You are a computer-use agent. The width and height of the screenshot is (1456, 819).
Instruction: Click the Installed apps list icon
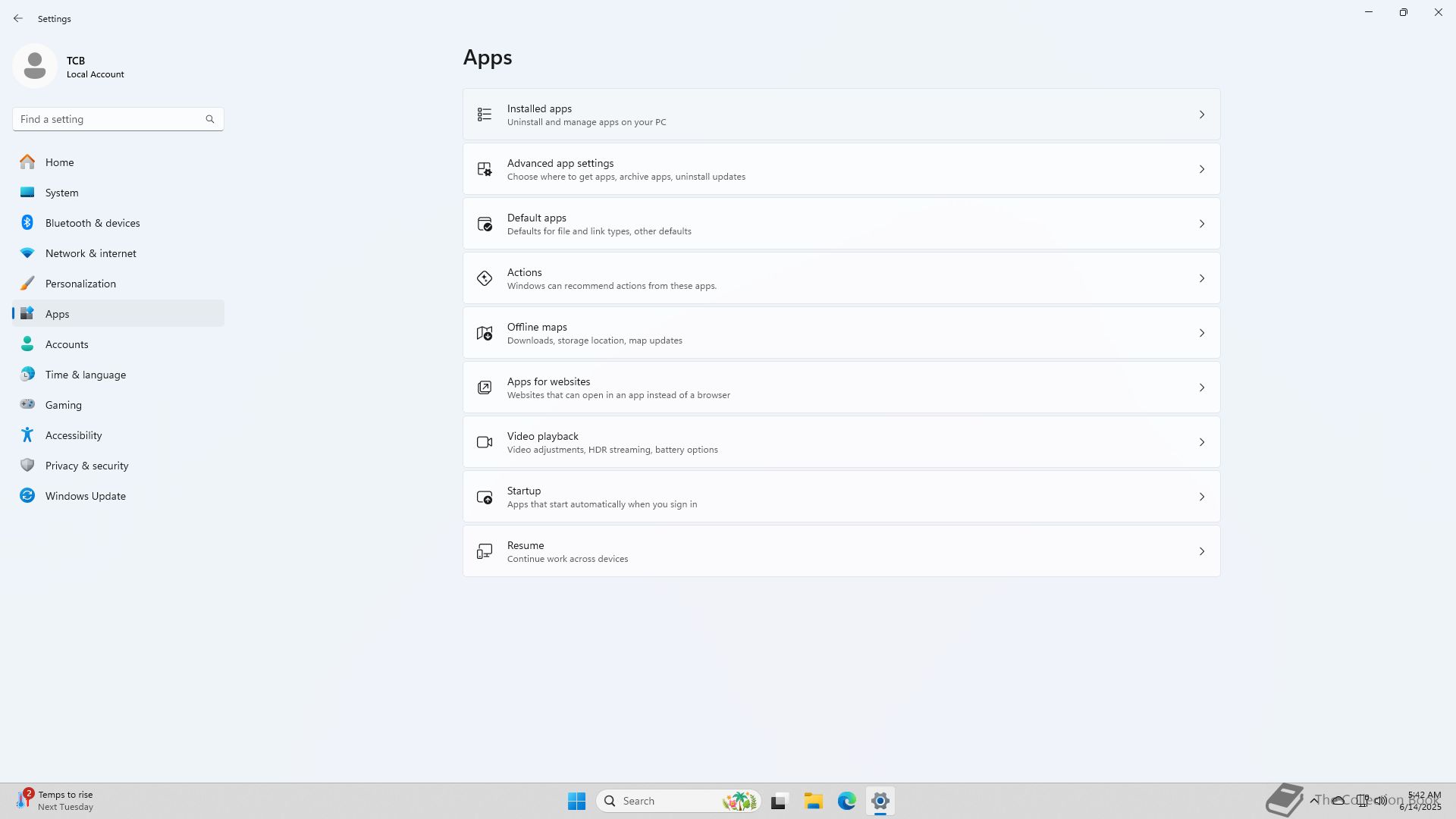pos(484,115)
